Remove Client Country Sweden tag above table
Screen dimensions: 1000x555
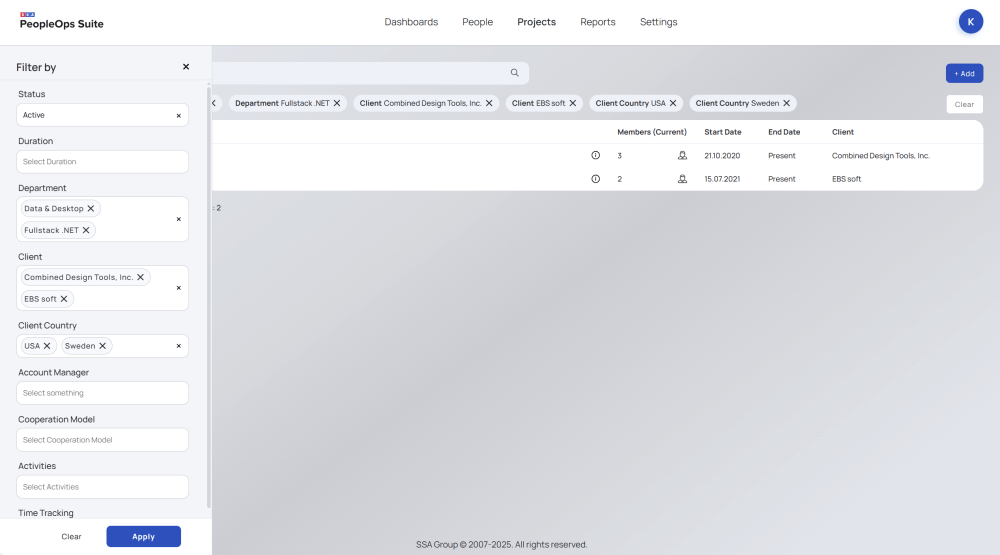pos(787,103)
